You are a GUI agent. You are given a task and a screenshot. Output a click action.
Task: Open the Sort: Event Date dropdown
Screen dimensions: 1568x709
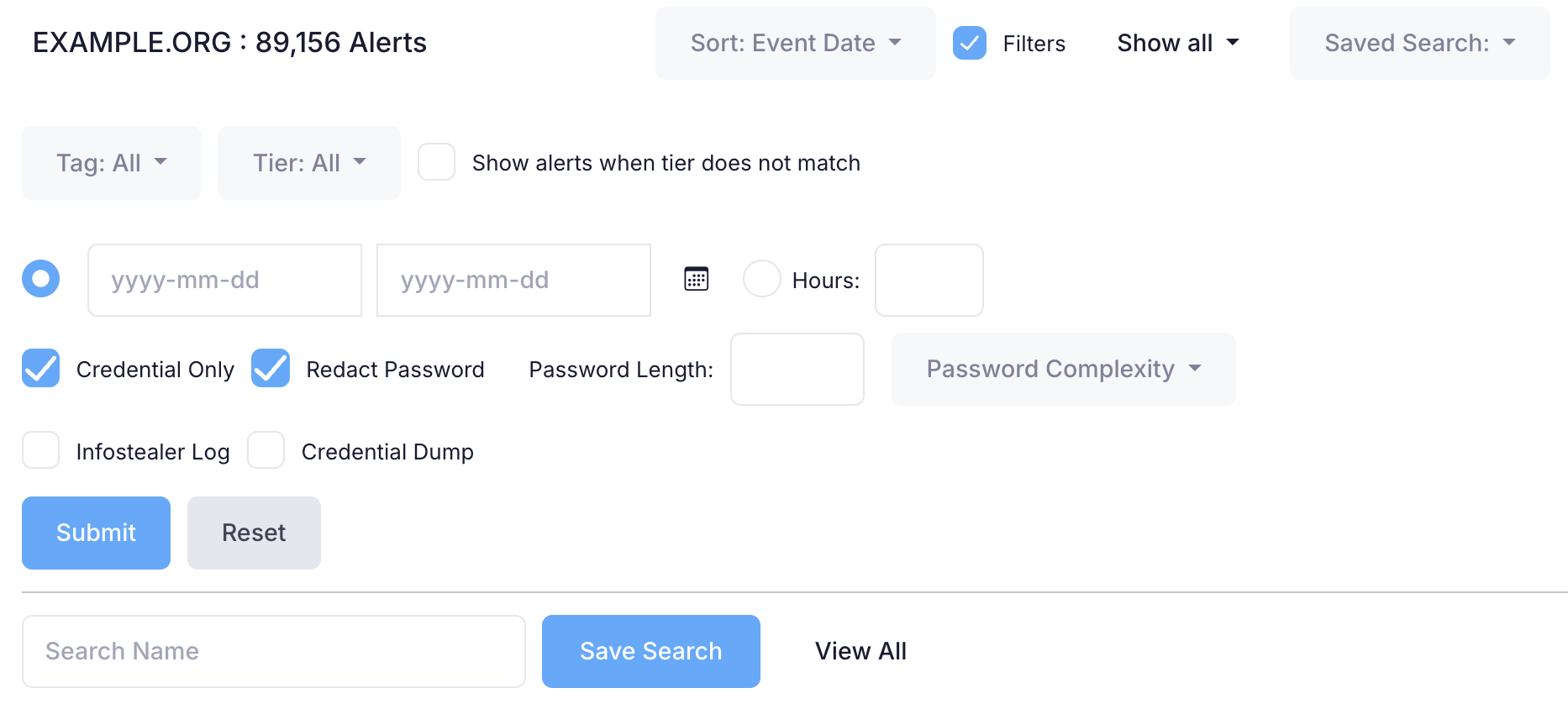pyautogui.click(x=795, y=43)
